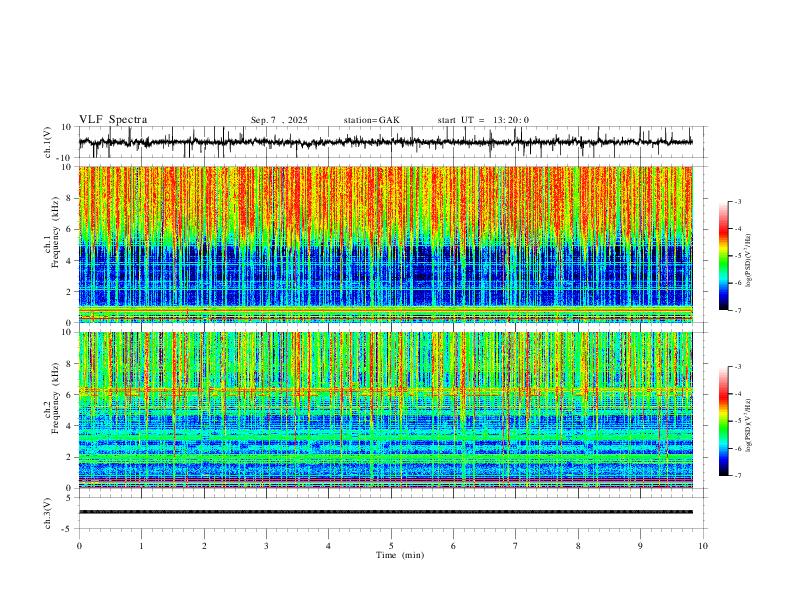Viewport: 792px width, 612px height.
Task: Select the date text "Sep. 7 , 2025"
Action: pyautogui.click(x=279, y=120)
